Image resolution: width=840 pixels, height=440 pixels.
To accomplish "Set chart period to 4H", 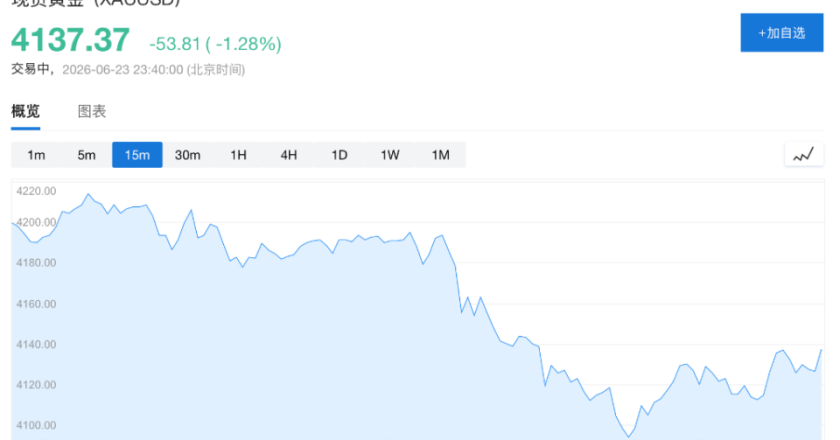I will (x=289, y=155).
